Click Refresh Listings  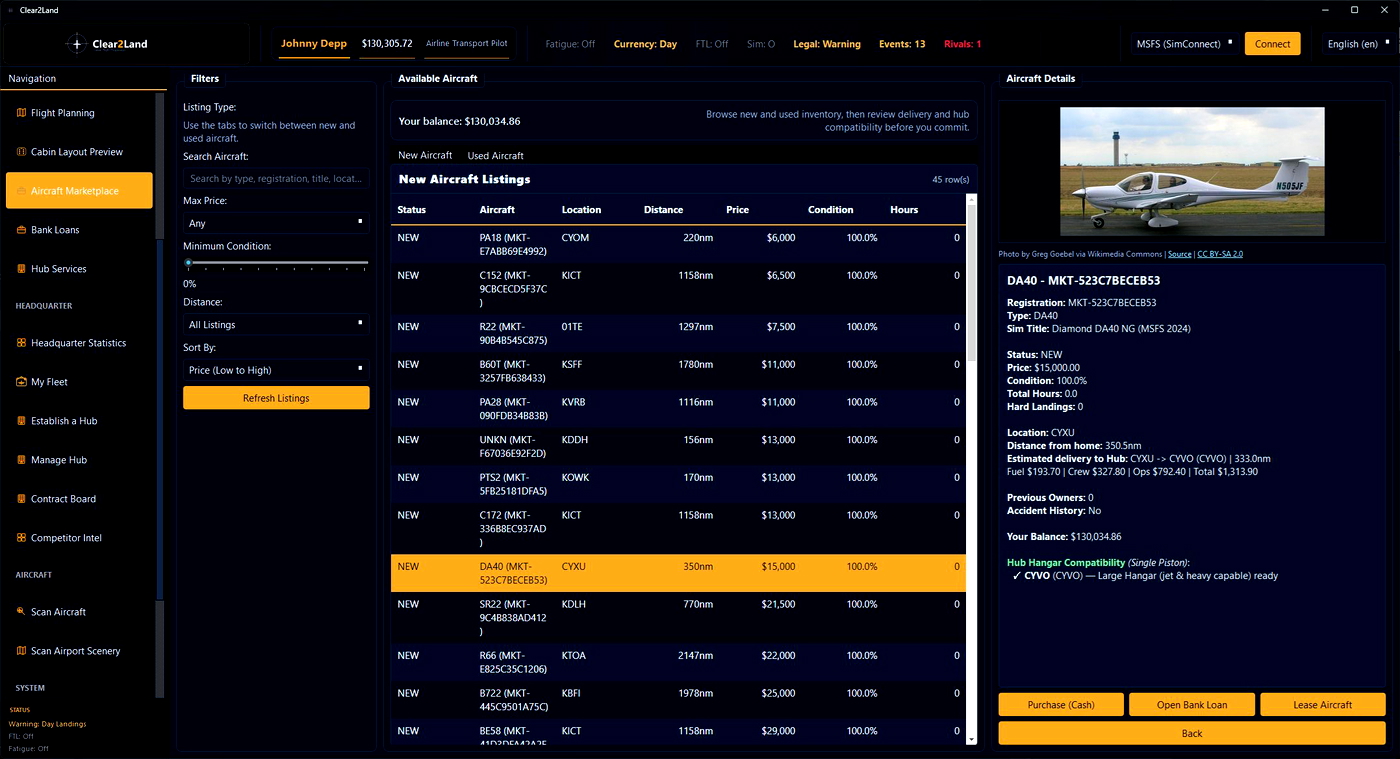276,398
